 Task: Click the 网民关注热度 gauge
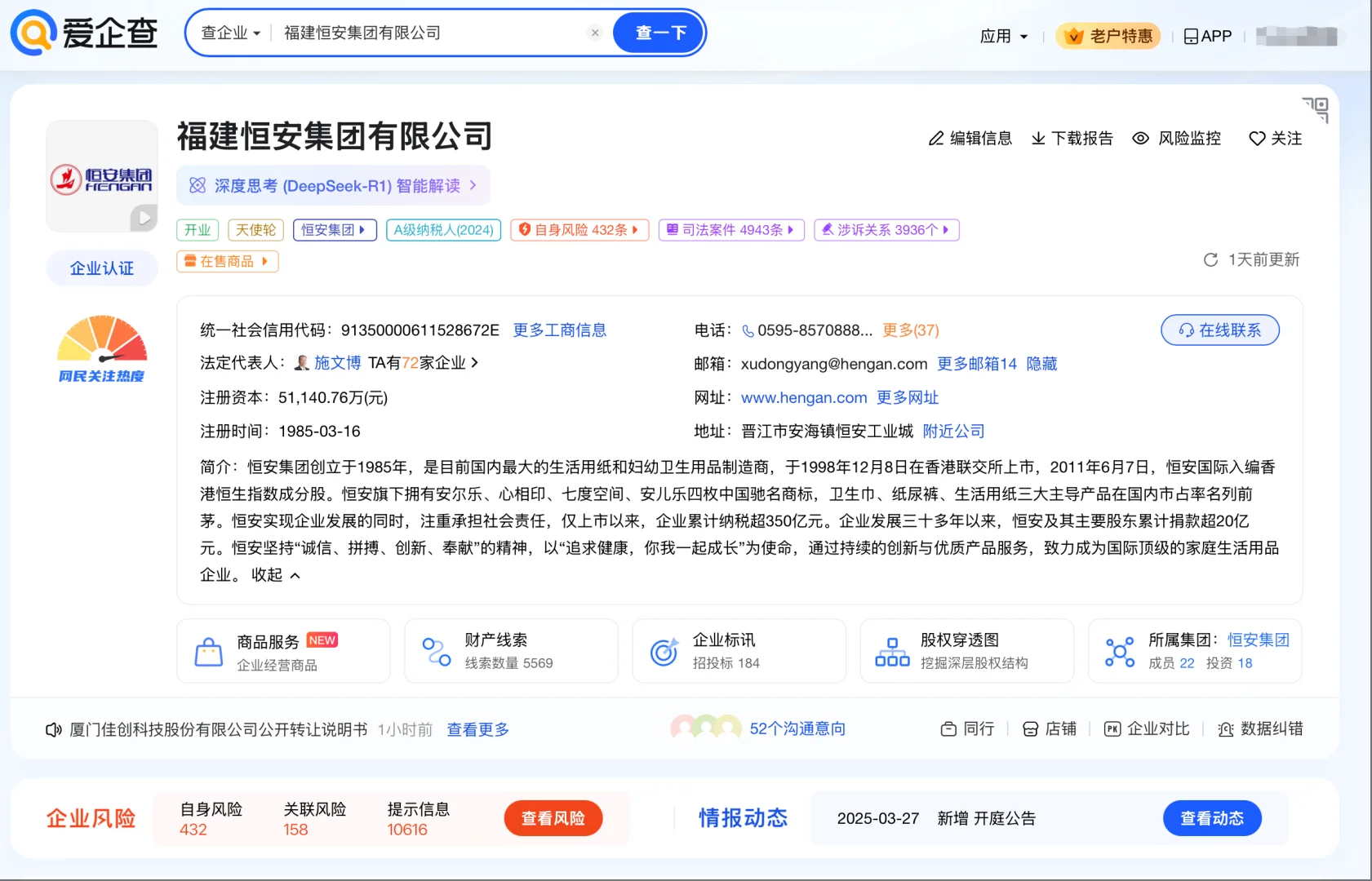pos(101,349)
